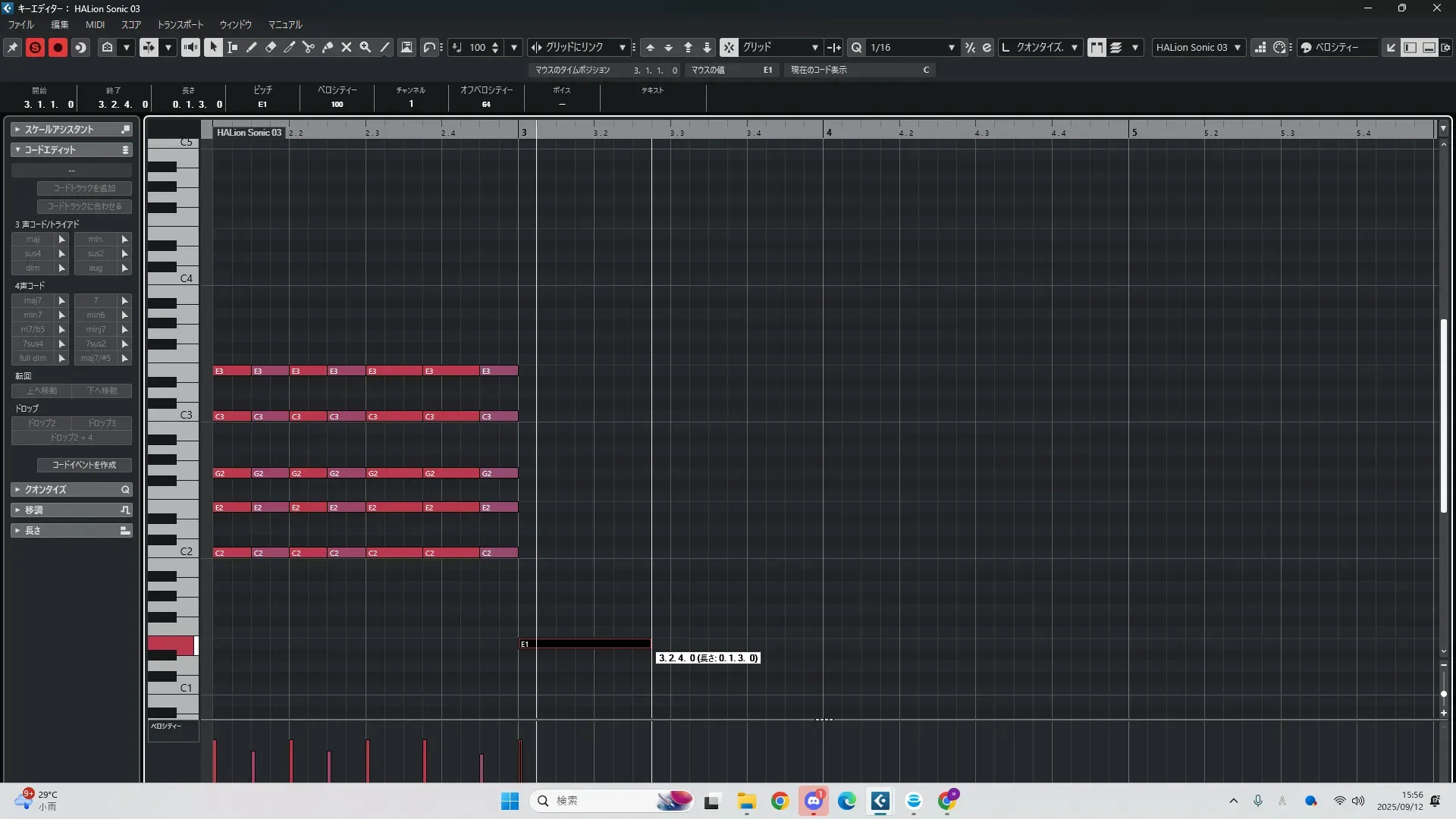The image size is (1456, 819).
Task: Toggle acoustic feedback speaker button
Action: (x=190, y=47)
